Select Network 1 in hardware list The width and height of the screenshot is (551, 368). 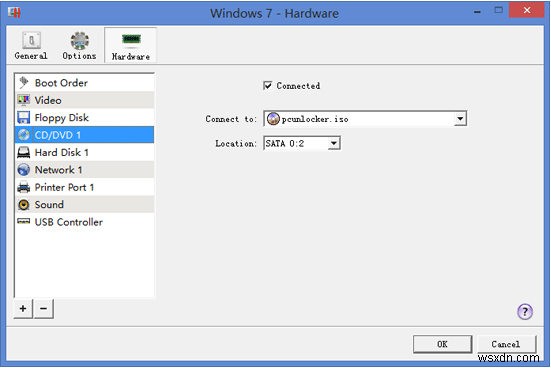pyautogui.click(x=84, y=170)
